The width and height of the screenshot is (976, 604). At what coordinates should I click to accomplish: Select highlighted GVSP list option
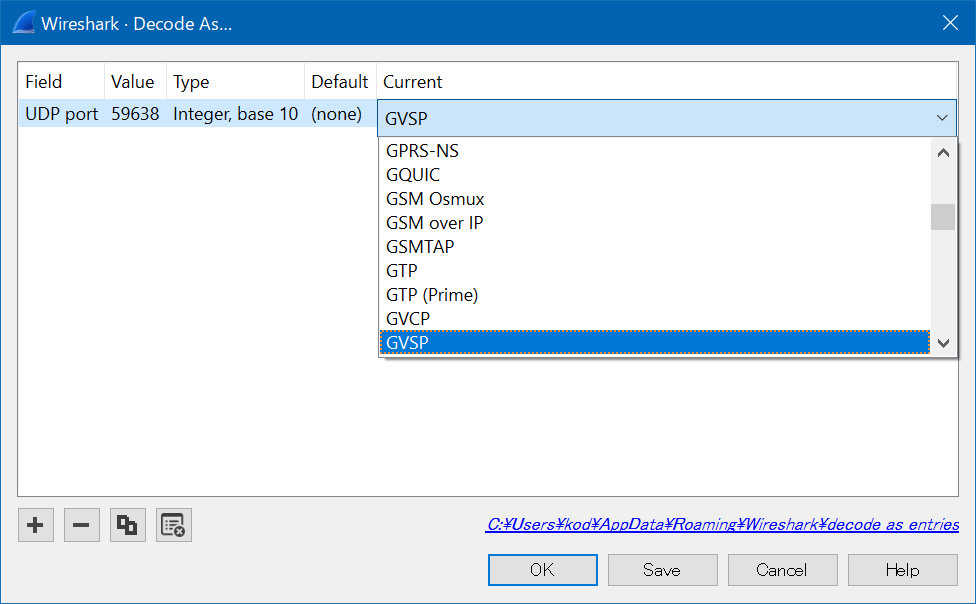[655, 342]
